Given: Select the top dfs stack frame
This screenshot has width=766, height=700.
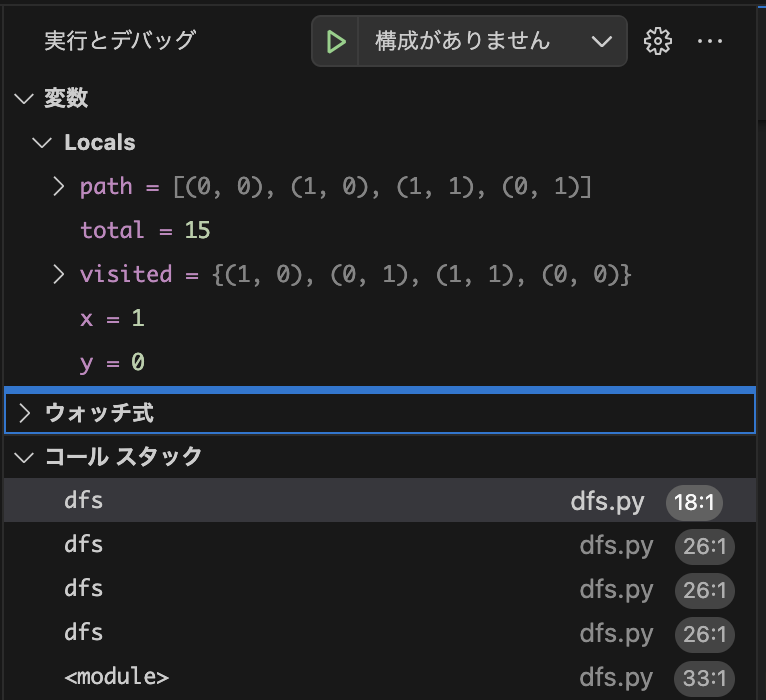Looking at the screenshot, I should [x=84, y=500].
